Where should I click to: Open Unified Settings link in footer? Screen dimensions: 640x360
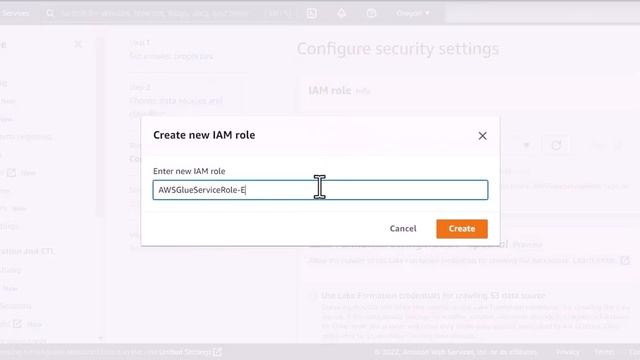(185, 352)
